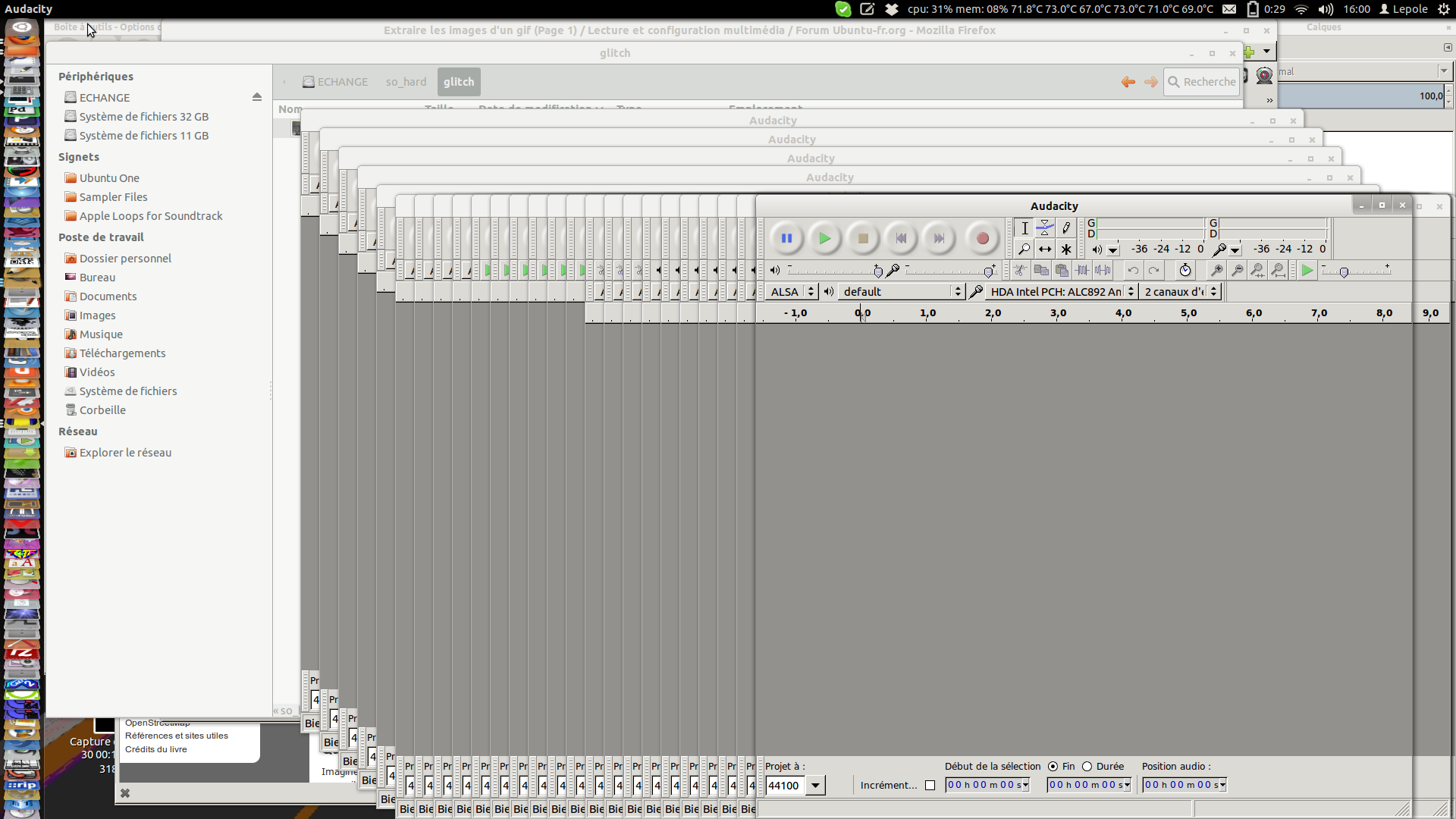The image size is (1456, 819).
Task: Click the so_hard breadcrumb tab
Action: 406,82
